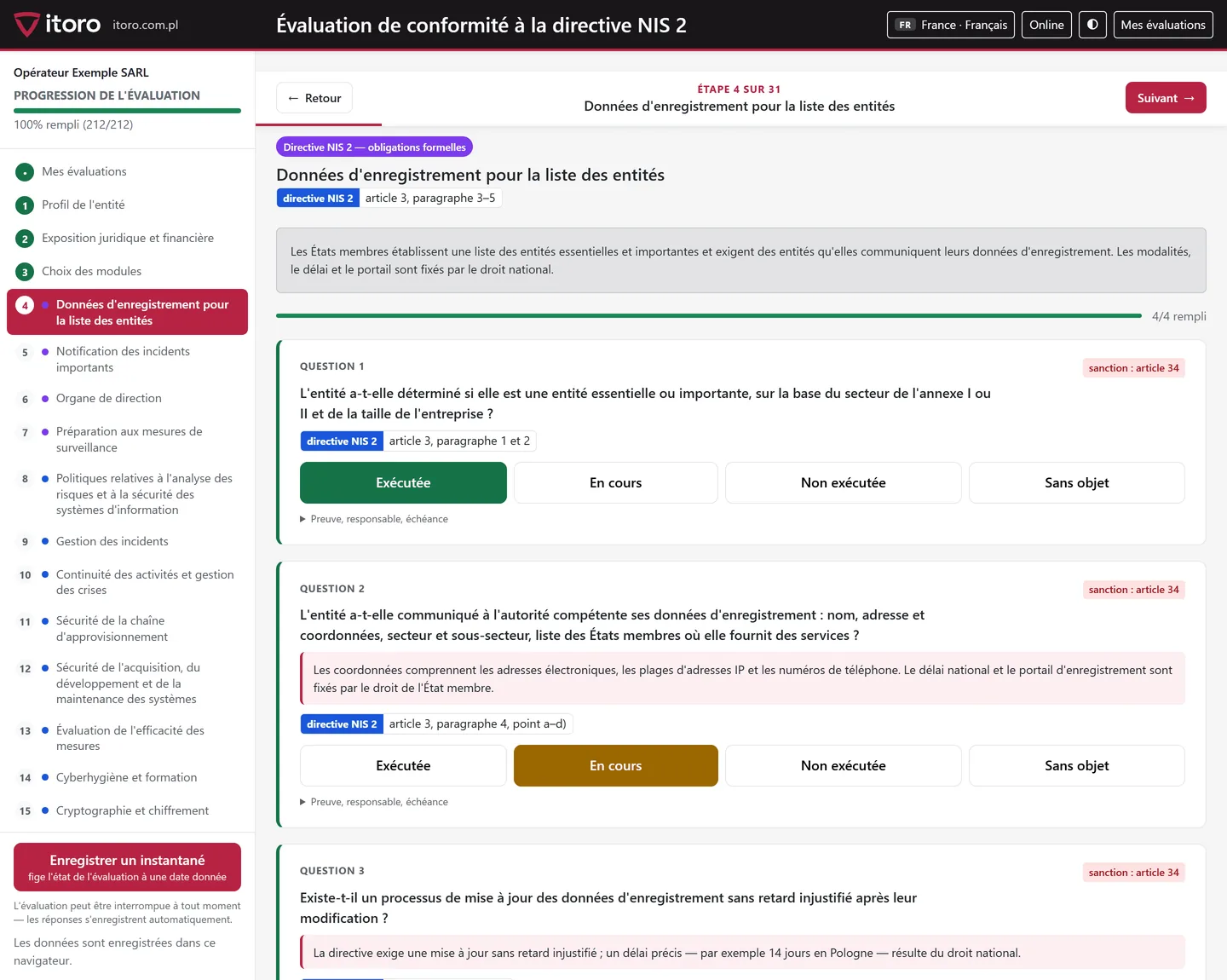Open Notification des incidents importants step

click(127, 360)
